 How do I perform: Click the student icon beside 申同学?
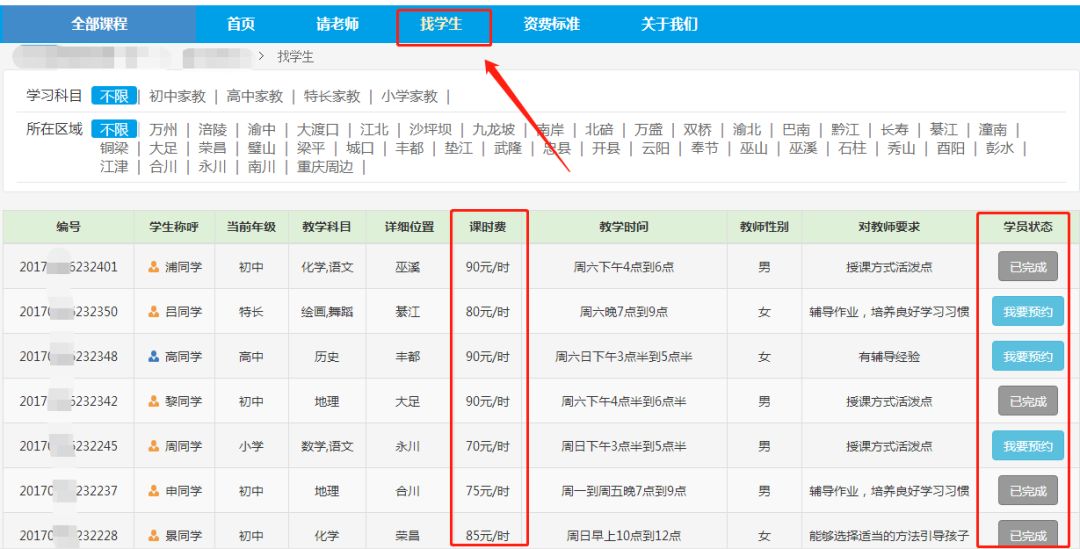(154, 490)
